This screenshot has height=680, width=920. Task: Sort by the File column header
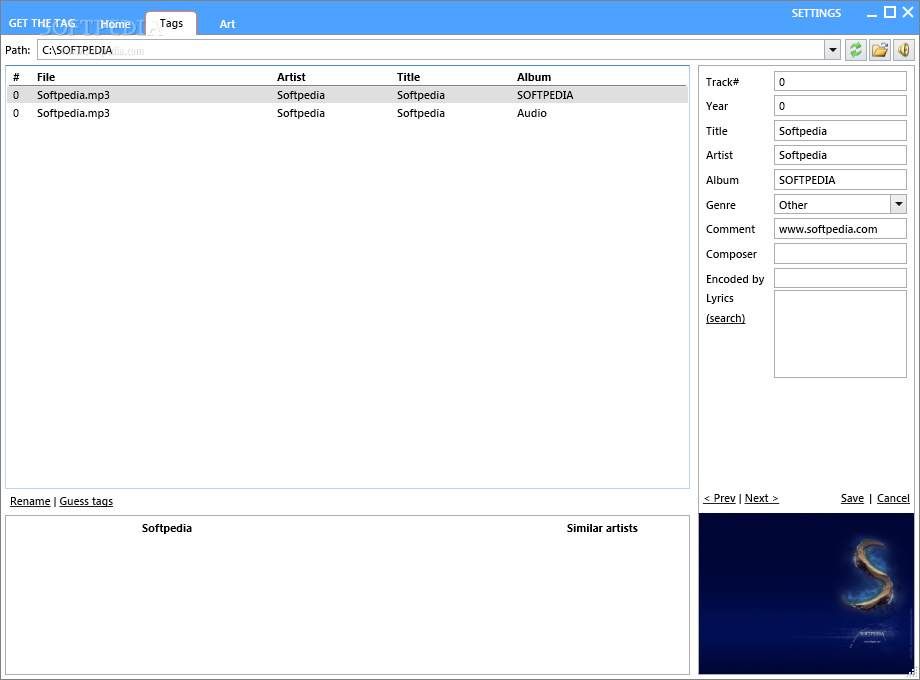click(x=46, y=77)
